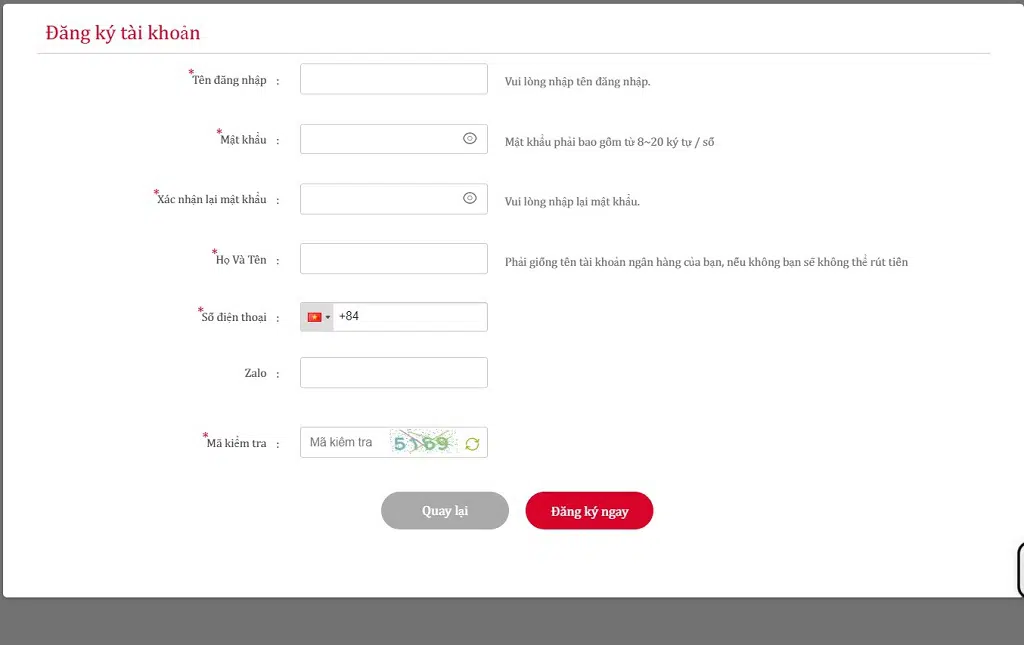This screenshot has height=645, width=1024.
Task: Click hint Vui lòng nhập lại mật khẩu
Action: (572, 202)
